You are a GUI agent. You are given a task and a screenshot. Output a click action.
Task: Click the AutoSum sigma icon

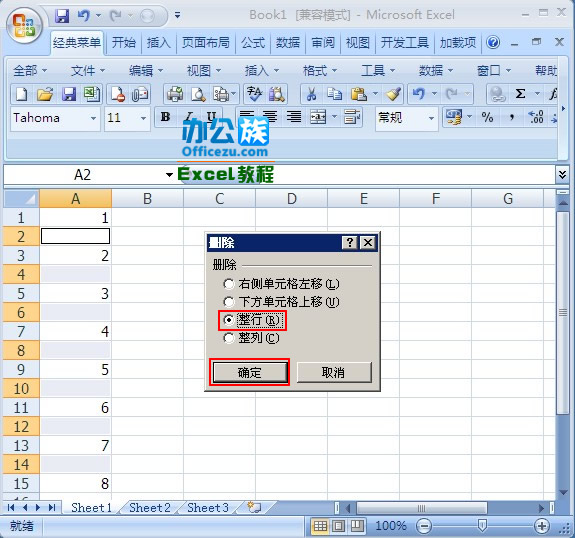tap(520, 94)
